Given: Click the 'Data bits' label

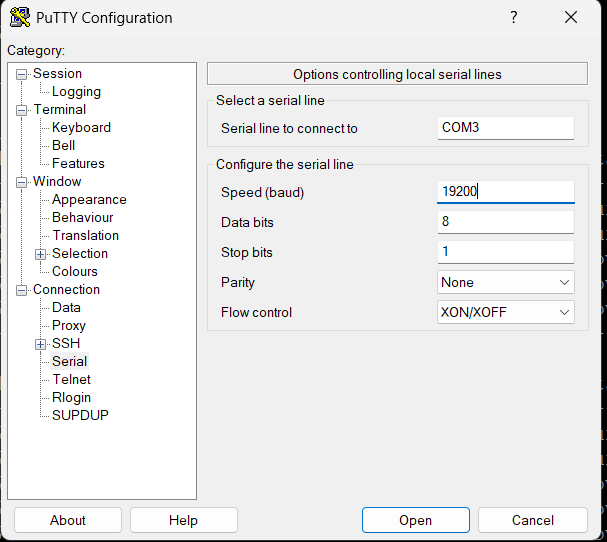Looking at the screenshot, I should coord(247,223).
